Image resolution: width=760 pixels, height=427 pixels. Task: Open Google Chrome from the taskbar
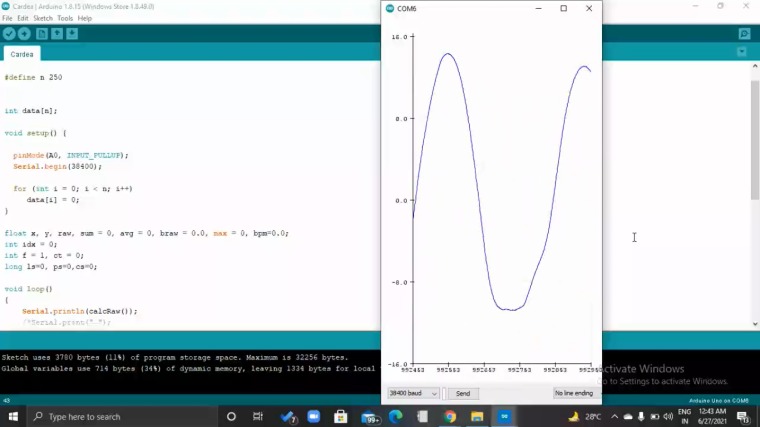click(x=450, y=416)
